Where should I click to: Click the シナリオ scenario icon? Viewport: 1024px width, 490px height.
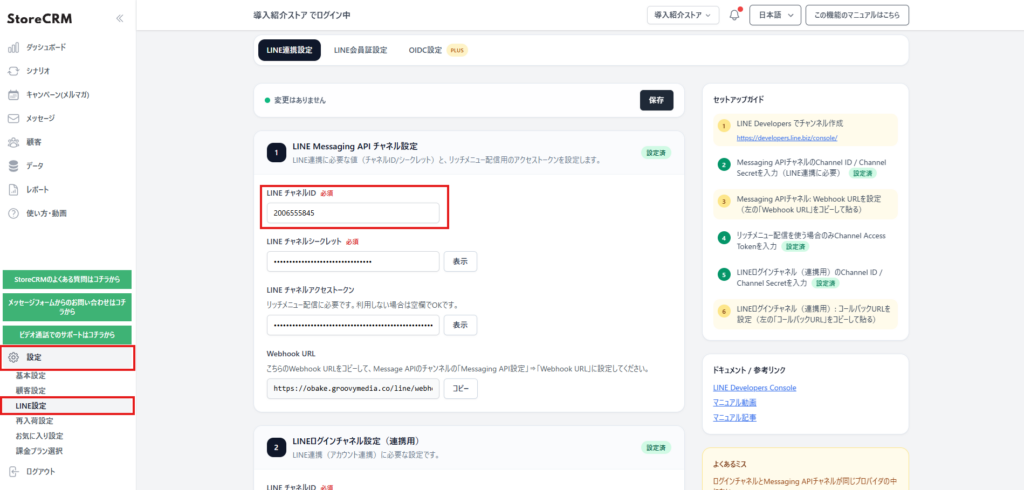13,71
